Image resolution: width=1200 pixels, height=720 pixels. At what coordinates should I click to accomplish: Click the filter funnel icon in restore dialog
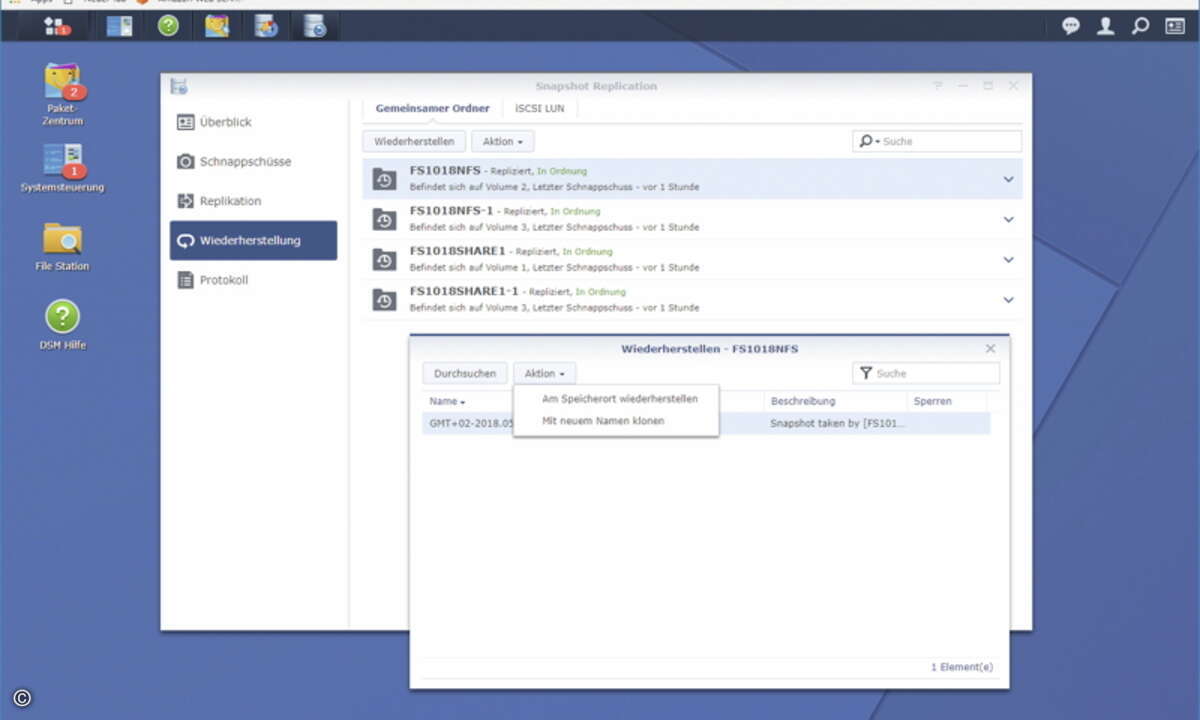866,373
